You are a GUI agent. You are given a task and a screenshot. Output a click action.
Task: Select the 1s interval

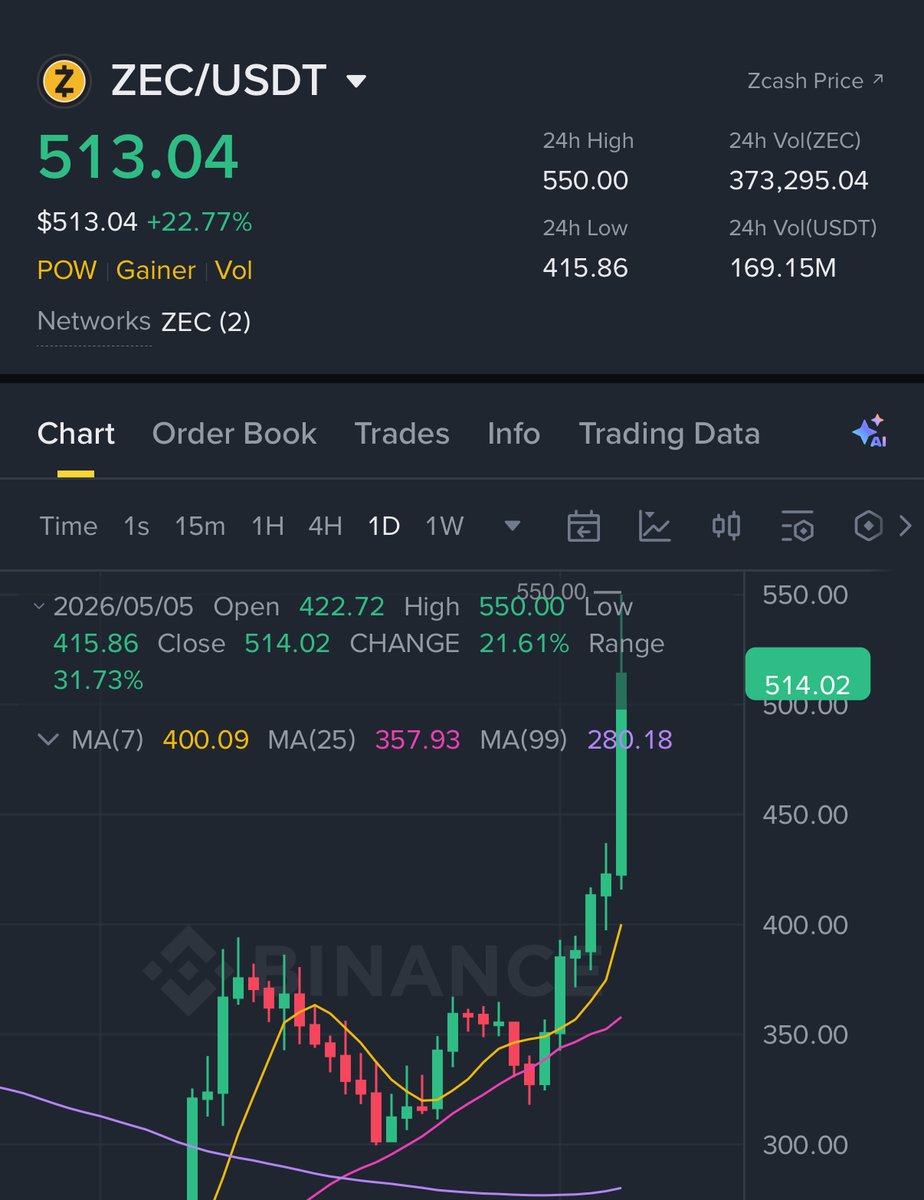136,526
